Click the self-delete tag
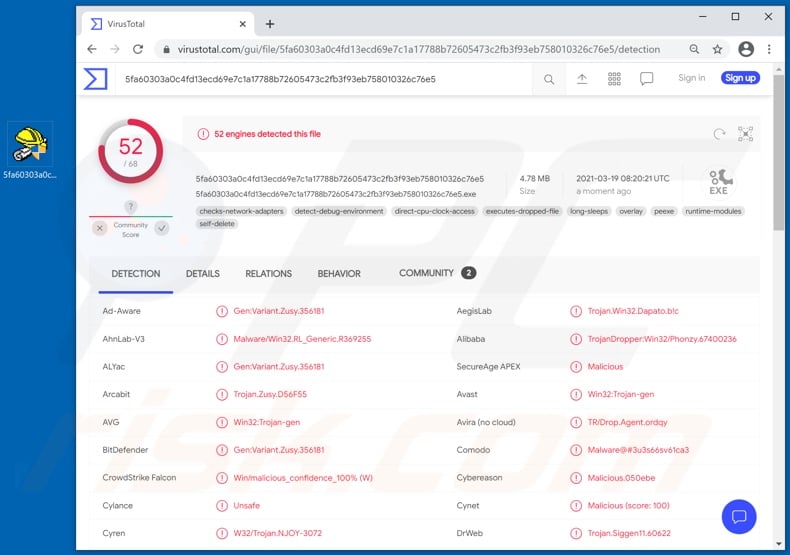Image resolution: width=790 pixels, height=555 pixels. [x=217, y=224]
